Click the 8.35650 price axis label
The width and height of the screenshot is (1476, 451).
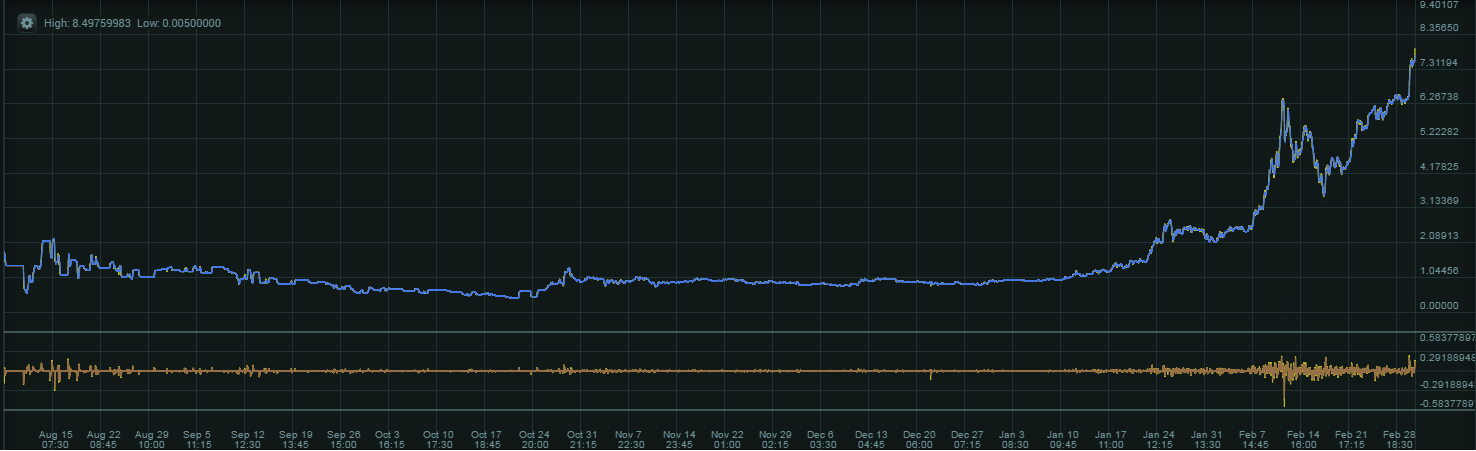[1440, 28]
